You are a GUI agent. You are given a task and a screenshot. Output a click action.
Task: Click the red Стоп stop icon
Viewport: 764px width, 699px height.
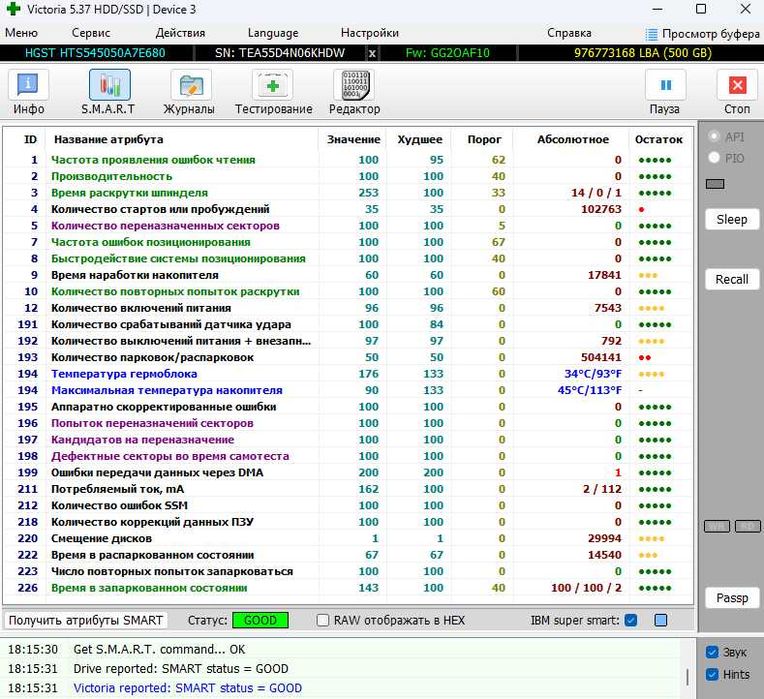737,85
